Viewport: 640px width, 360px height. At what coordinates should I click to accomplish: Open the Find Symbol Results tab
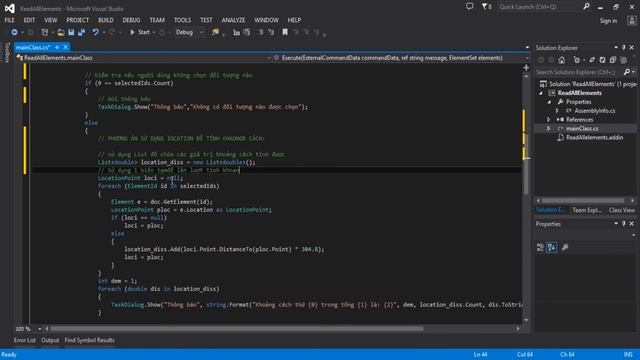(89, 340)
